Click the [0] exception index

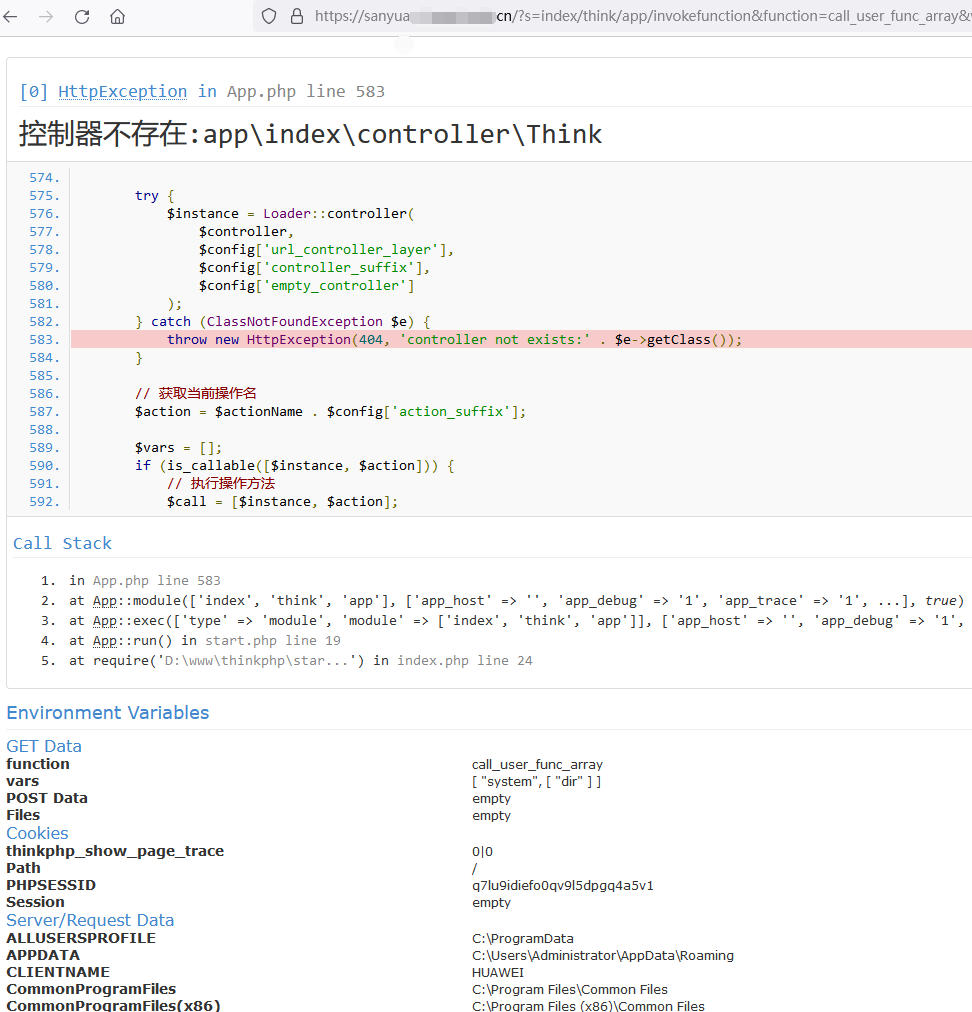tap(34, 92)
